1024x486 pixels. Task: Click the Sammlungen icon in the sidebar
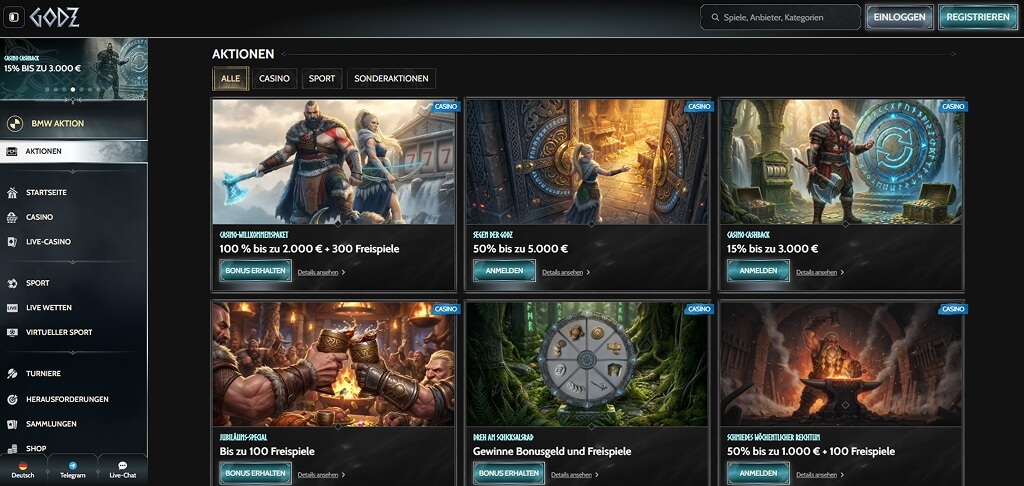12,424
